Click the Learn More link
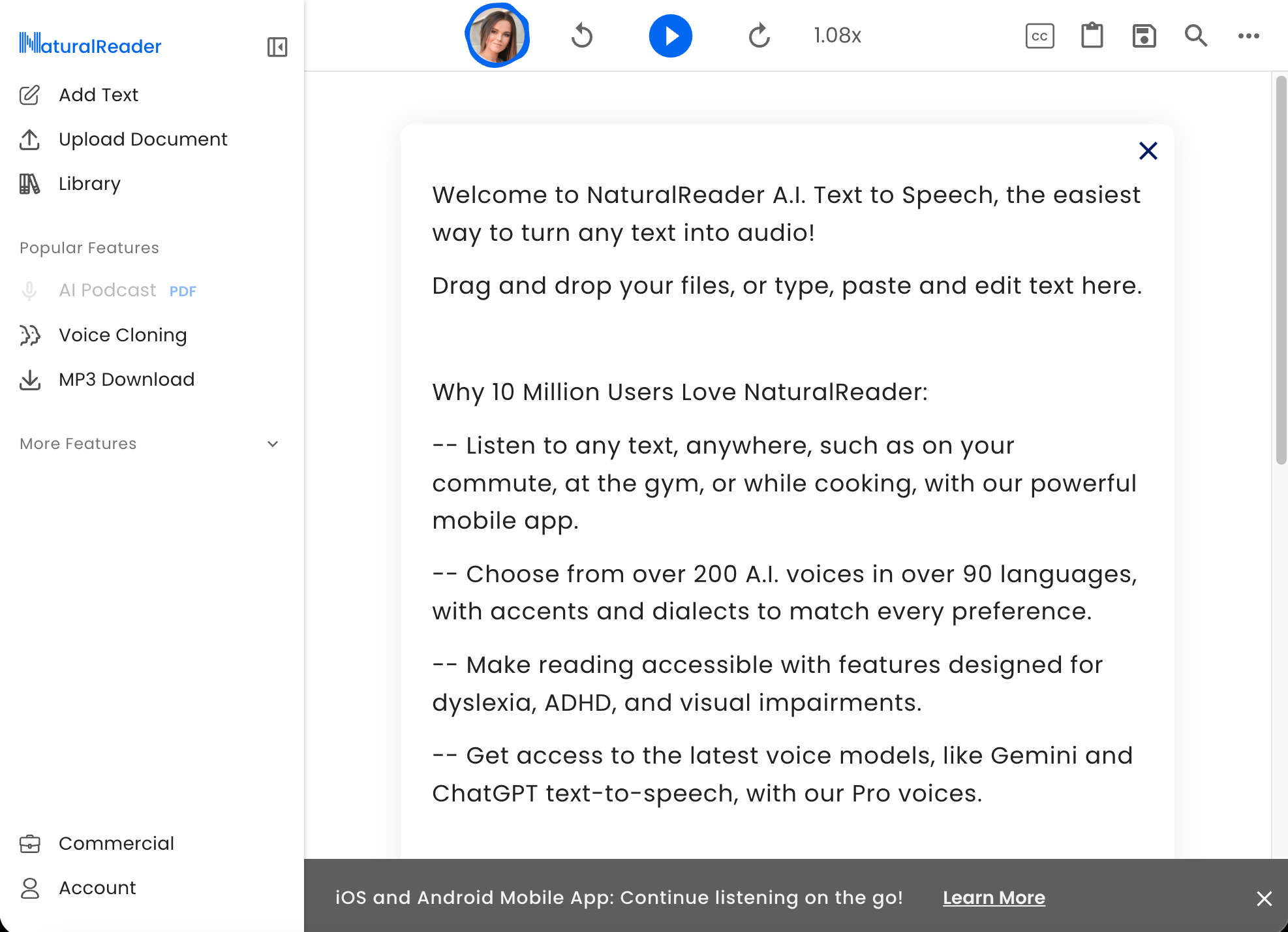Viewport: 1288px width, 932px height. (993, 897)
